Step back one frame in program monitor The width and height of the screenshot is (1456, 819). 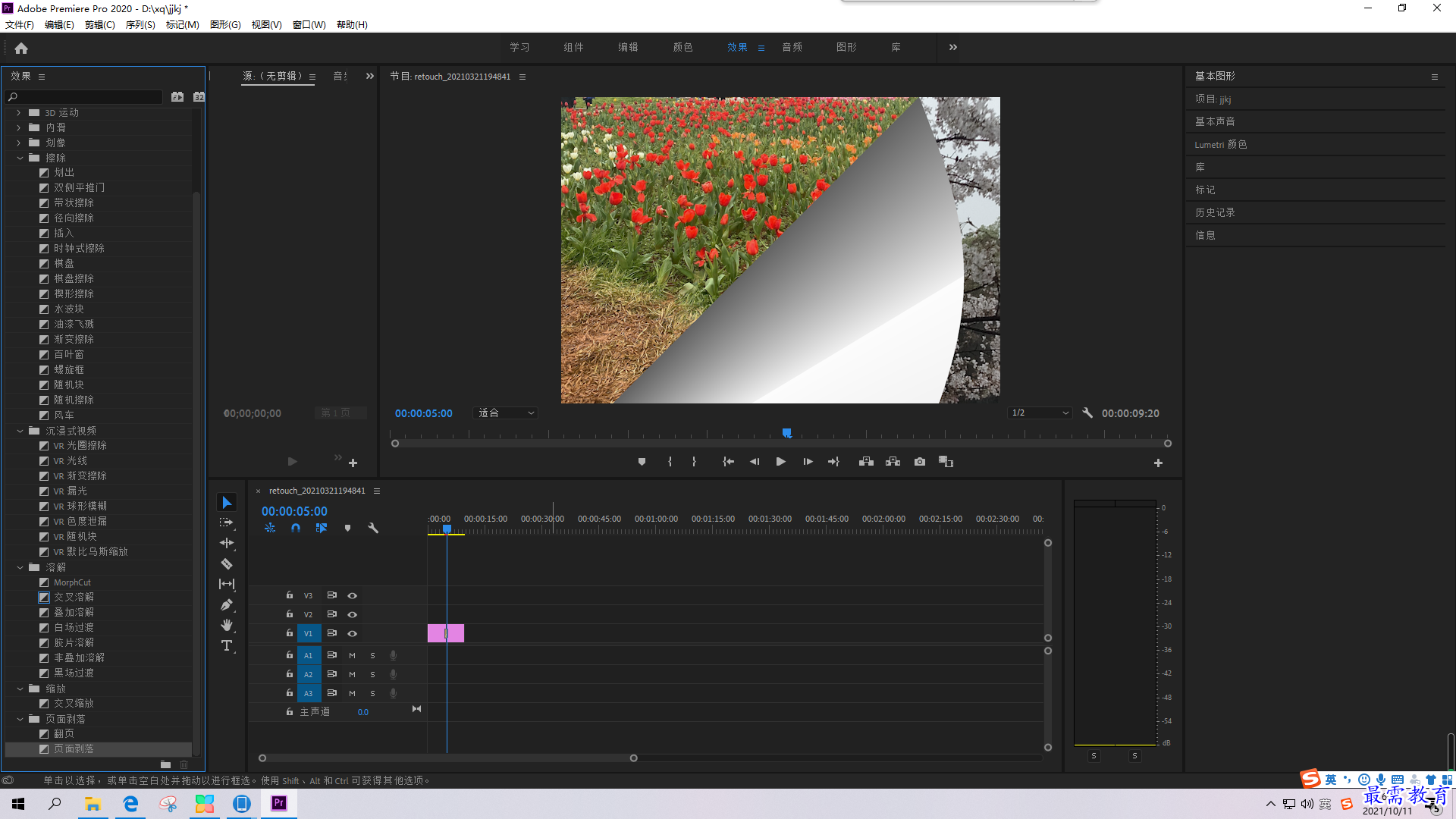coord(754,461)
